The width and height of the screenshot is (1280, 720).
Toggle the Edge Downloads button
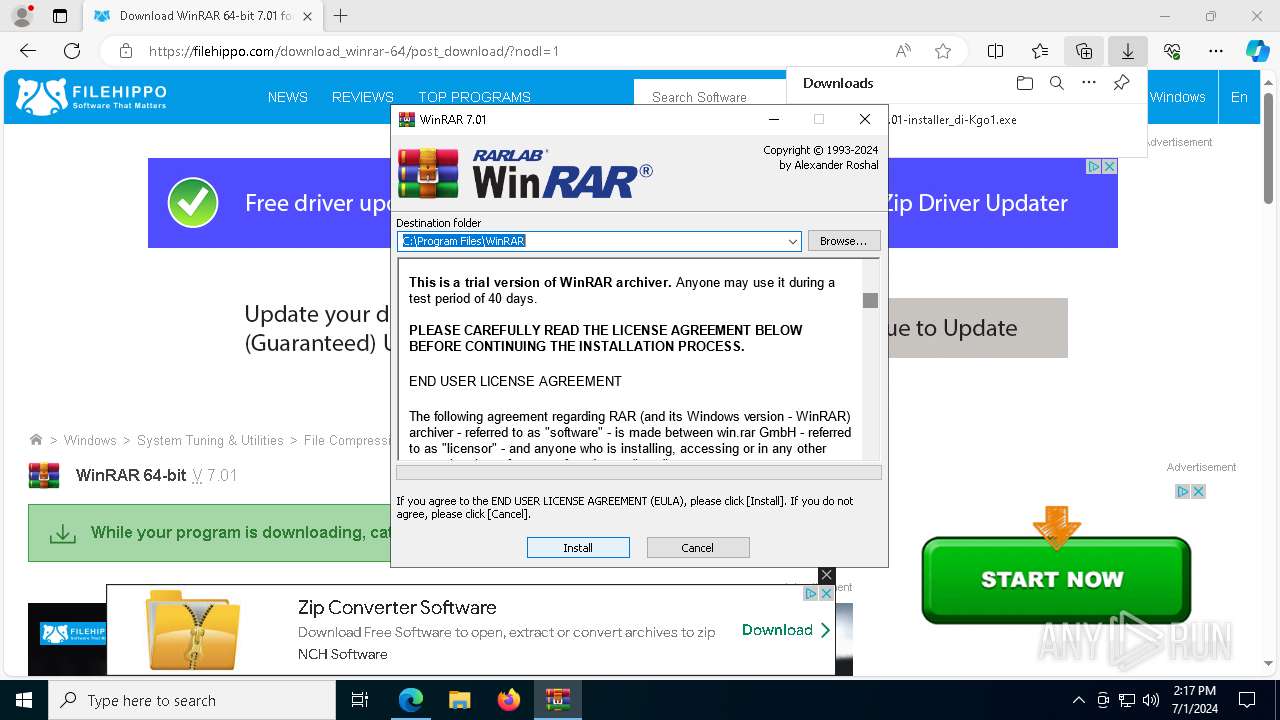(1128, 51)
